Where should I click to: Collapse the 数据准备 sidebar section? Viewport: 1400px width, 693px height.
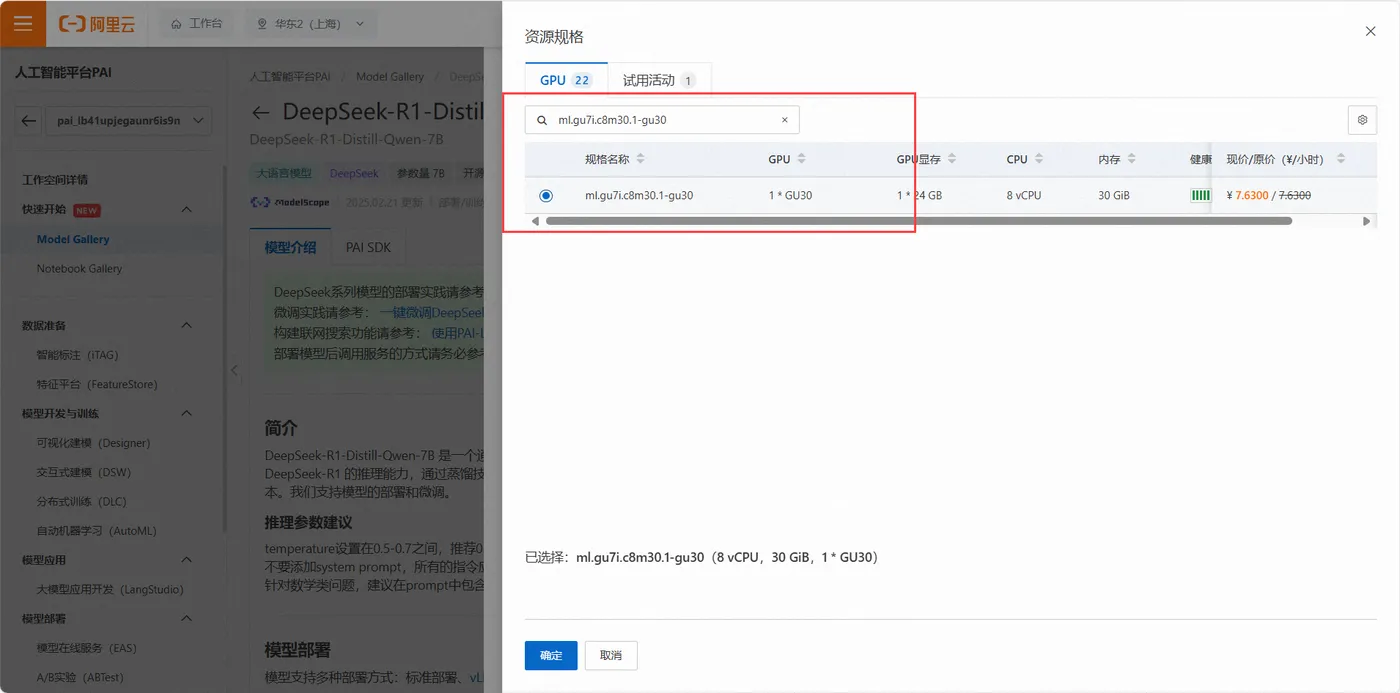click(187, 326)
